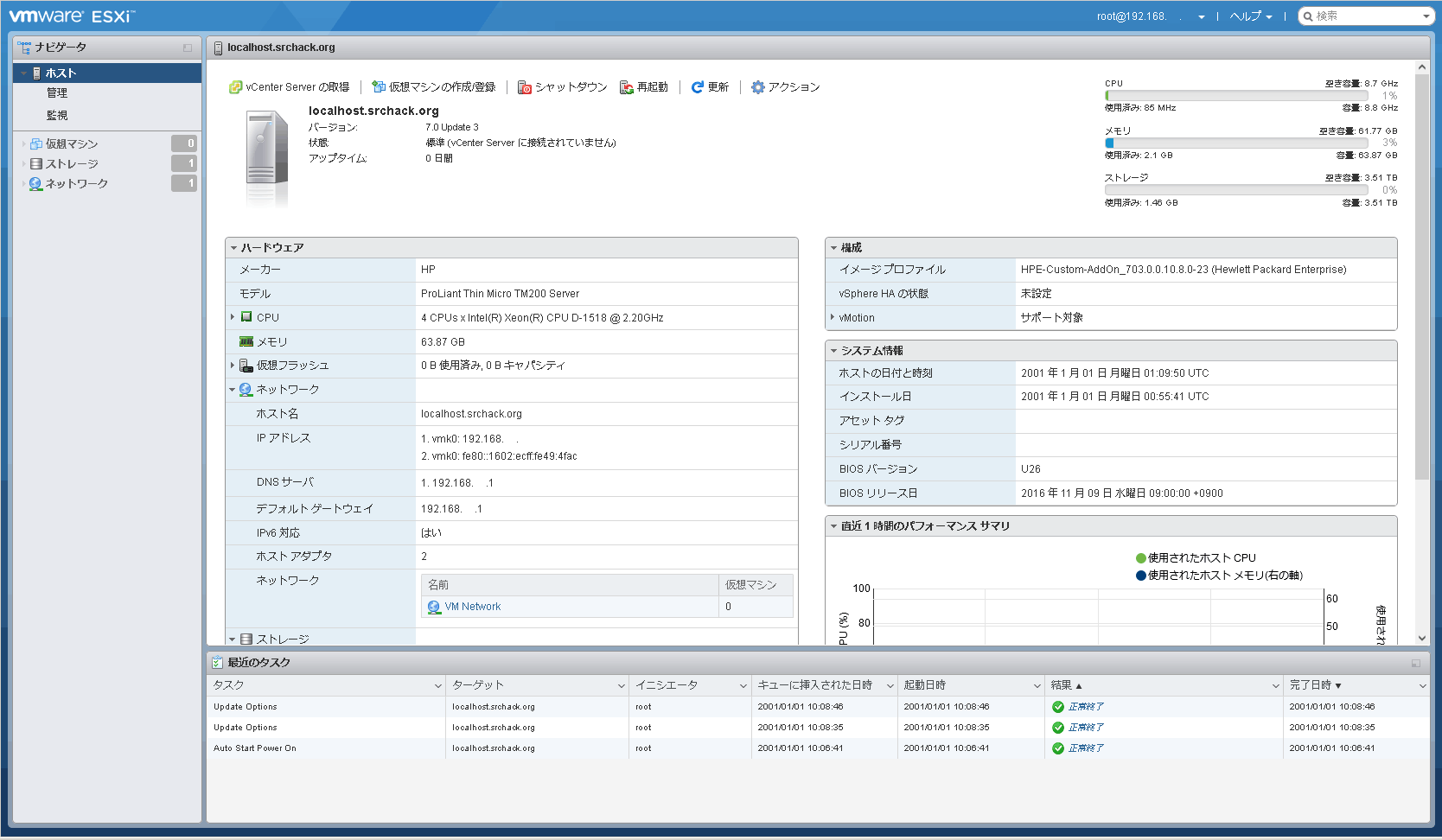Screen dimensions: 1442x840
Task: Click the CPU chip icon in Hardware
Action: tap(246, 317)
